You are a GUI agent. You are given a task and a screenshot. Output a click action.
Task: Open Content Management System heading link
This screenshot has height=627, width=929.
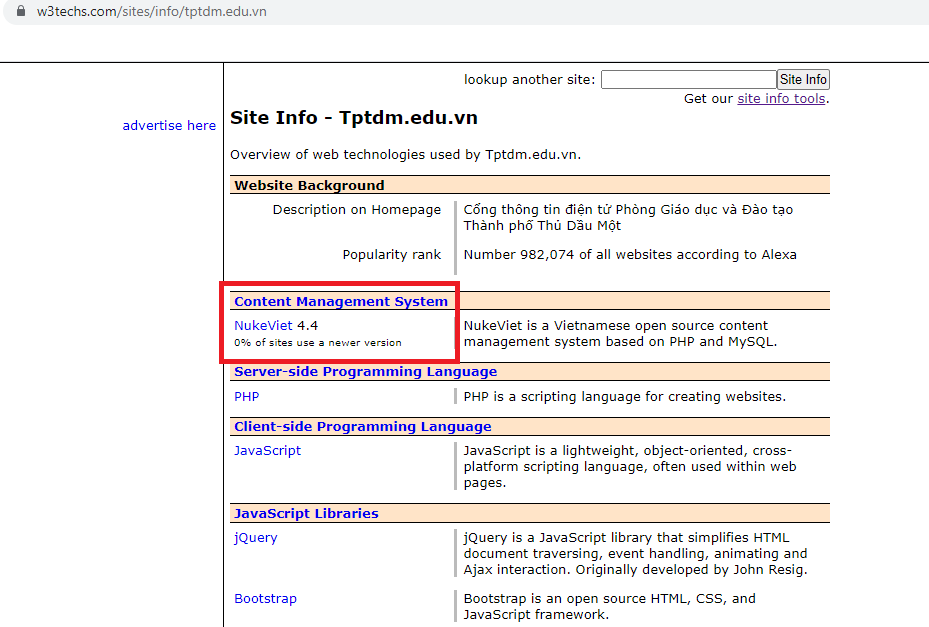coord(341,301)
